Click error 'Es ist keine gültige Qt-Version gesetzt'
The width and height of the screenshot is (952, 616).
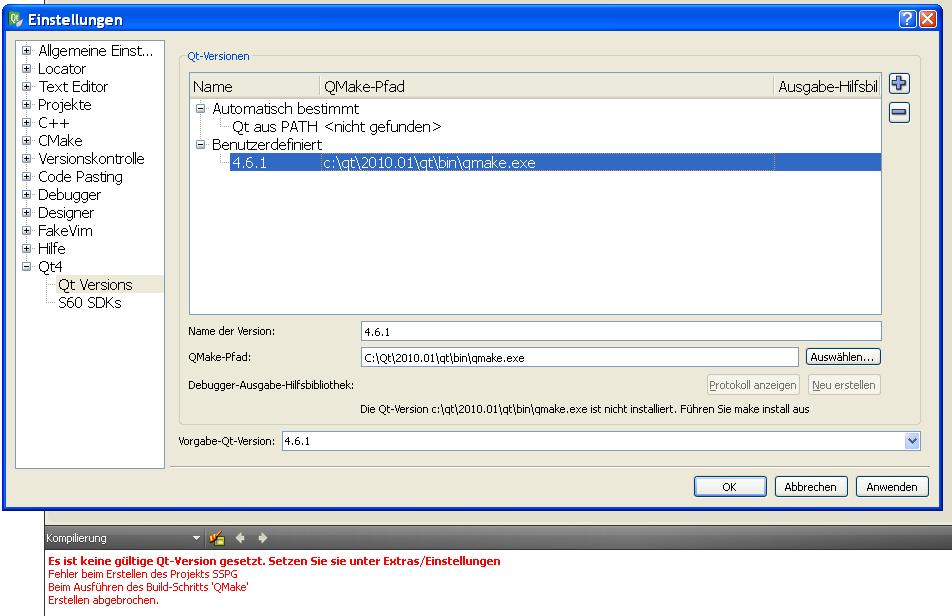click(274, 561)
